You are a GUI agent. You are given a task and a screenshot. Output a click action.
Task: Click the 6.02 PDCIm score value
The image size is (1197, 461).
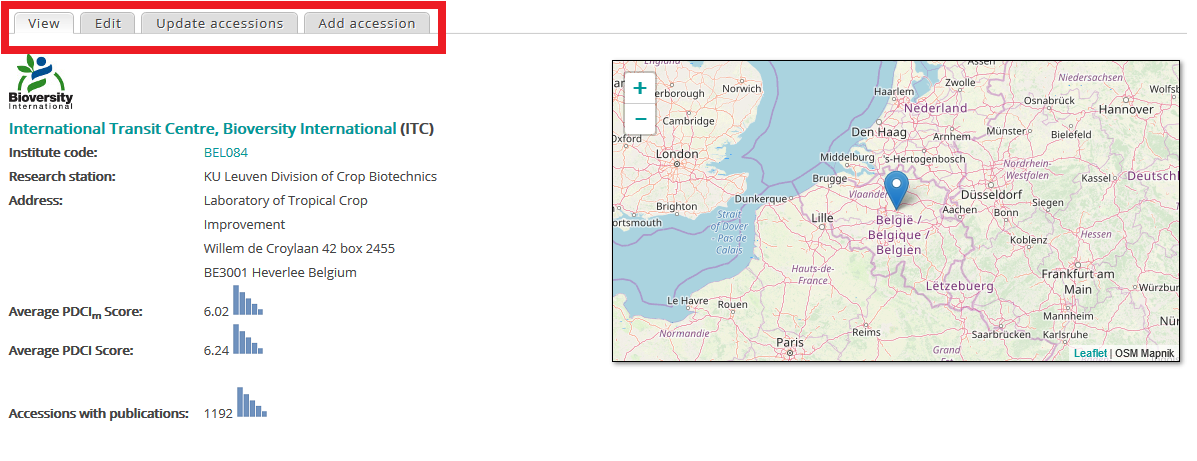coord(217,311)
